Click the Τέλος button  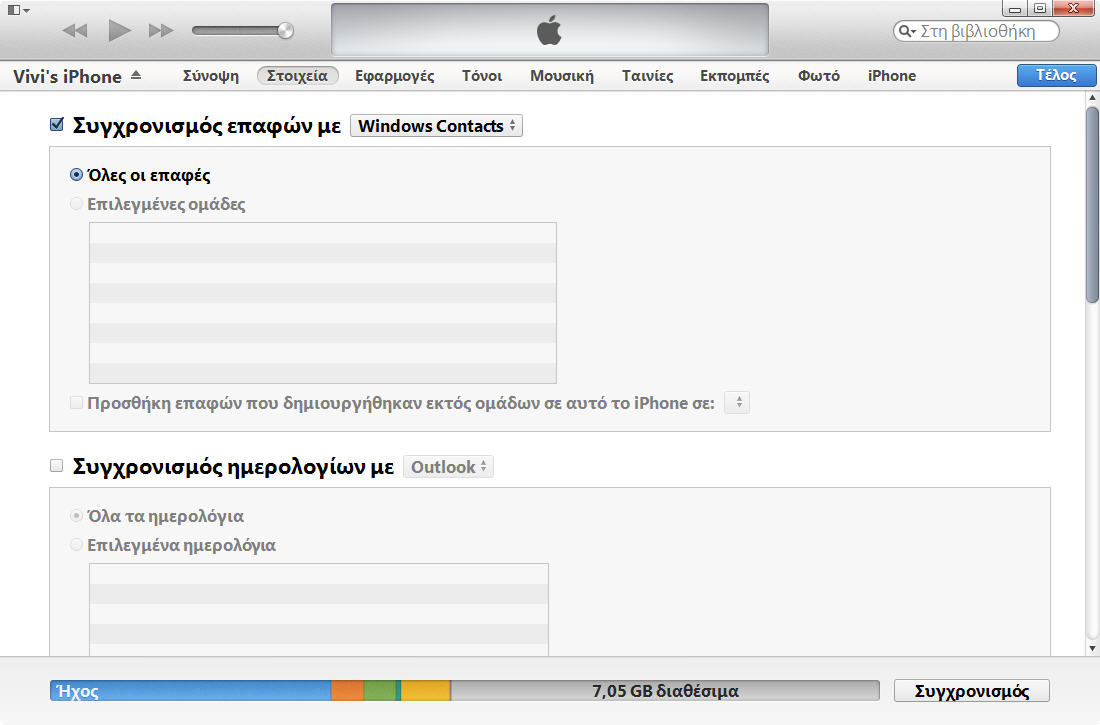point(1057,75)
